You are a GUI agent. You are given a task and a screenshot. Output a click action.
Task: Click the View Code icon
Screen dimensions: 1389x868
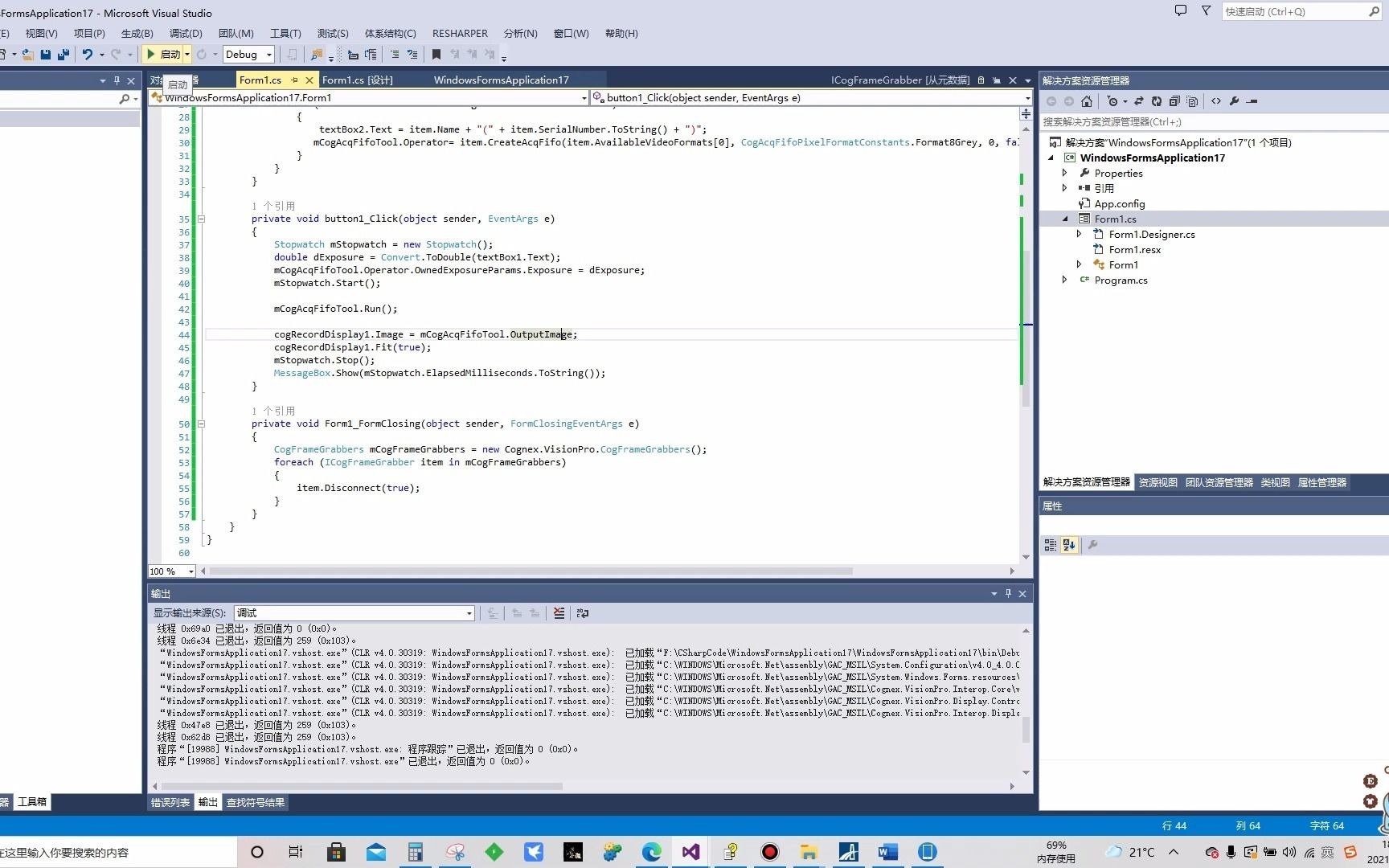coord(1216,101)
